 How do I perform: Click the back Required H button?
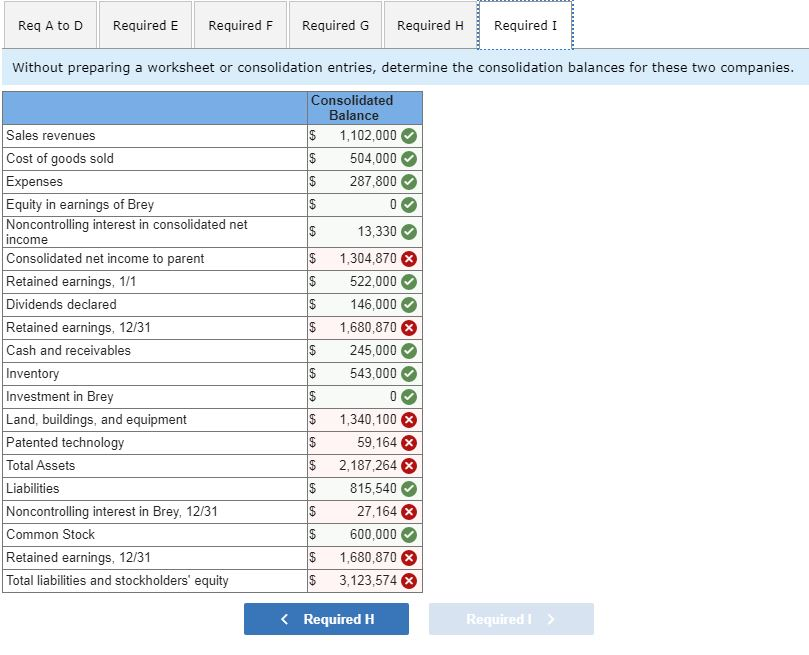click(326, 619)
